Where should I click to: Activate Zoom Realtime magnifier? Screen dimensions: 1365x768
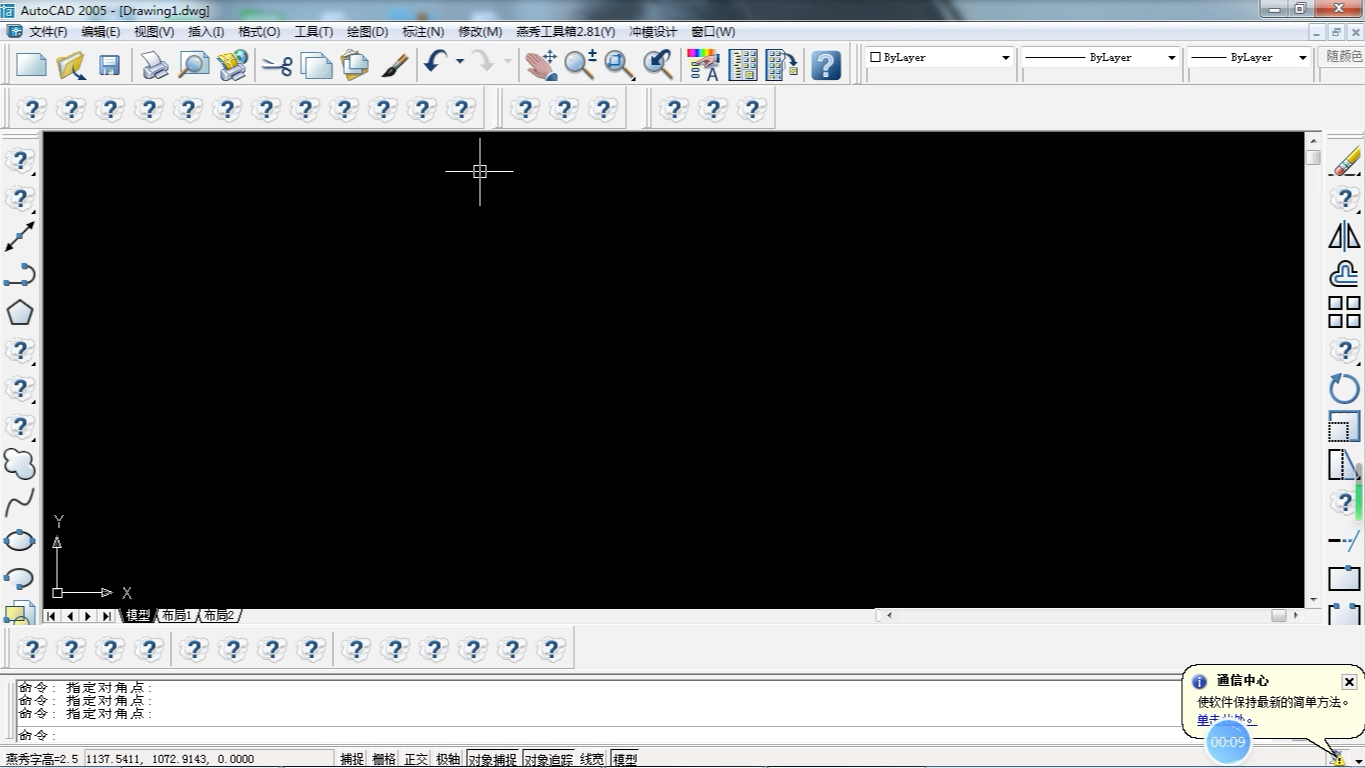[x=580, y=65]
